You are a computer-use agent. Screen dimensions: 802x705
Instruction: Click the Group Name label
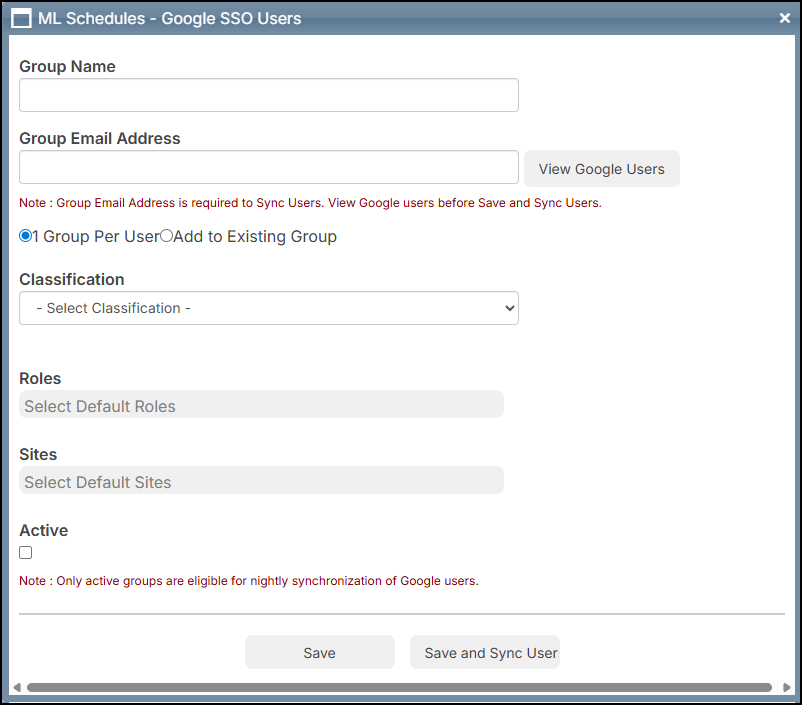click(x=67, y=67)
